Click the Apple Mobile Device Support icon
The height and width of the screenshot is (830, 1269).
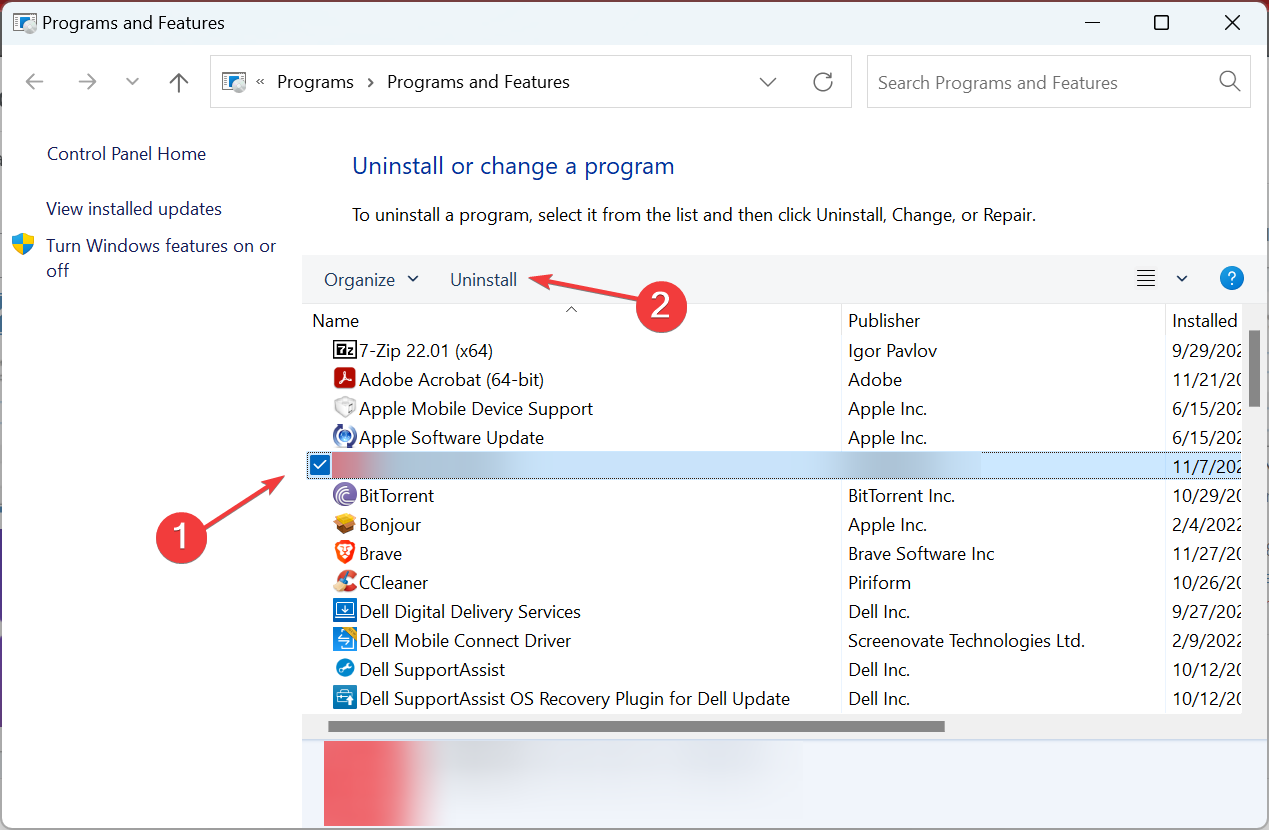click(344, 408)
